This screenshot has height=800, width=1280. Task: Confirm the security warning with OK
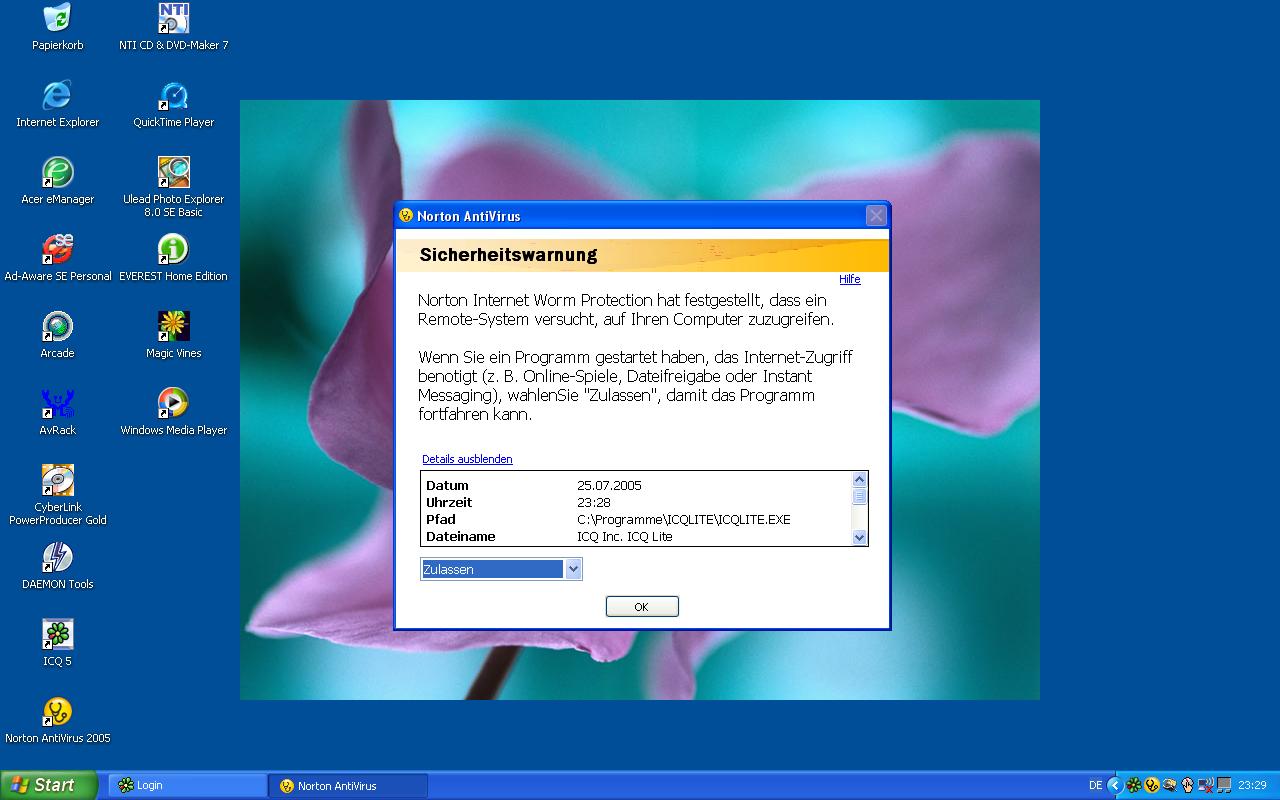[x=642, y=607]
